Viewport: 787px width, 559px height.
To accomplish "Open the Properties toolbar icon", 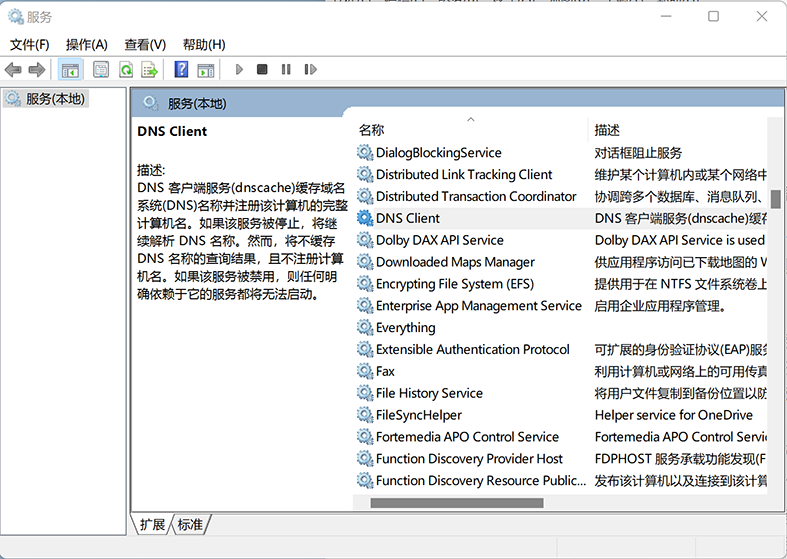I will point(101,69).
